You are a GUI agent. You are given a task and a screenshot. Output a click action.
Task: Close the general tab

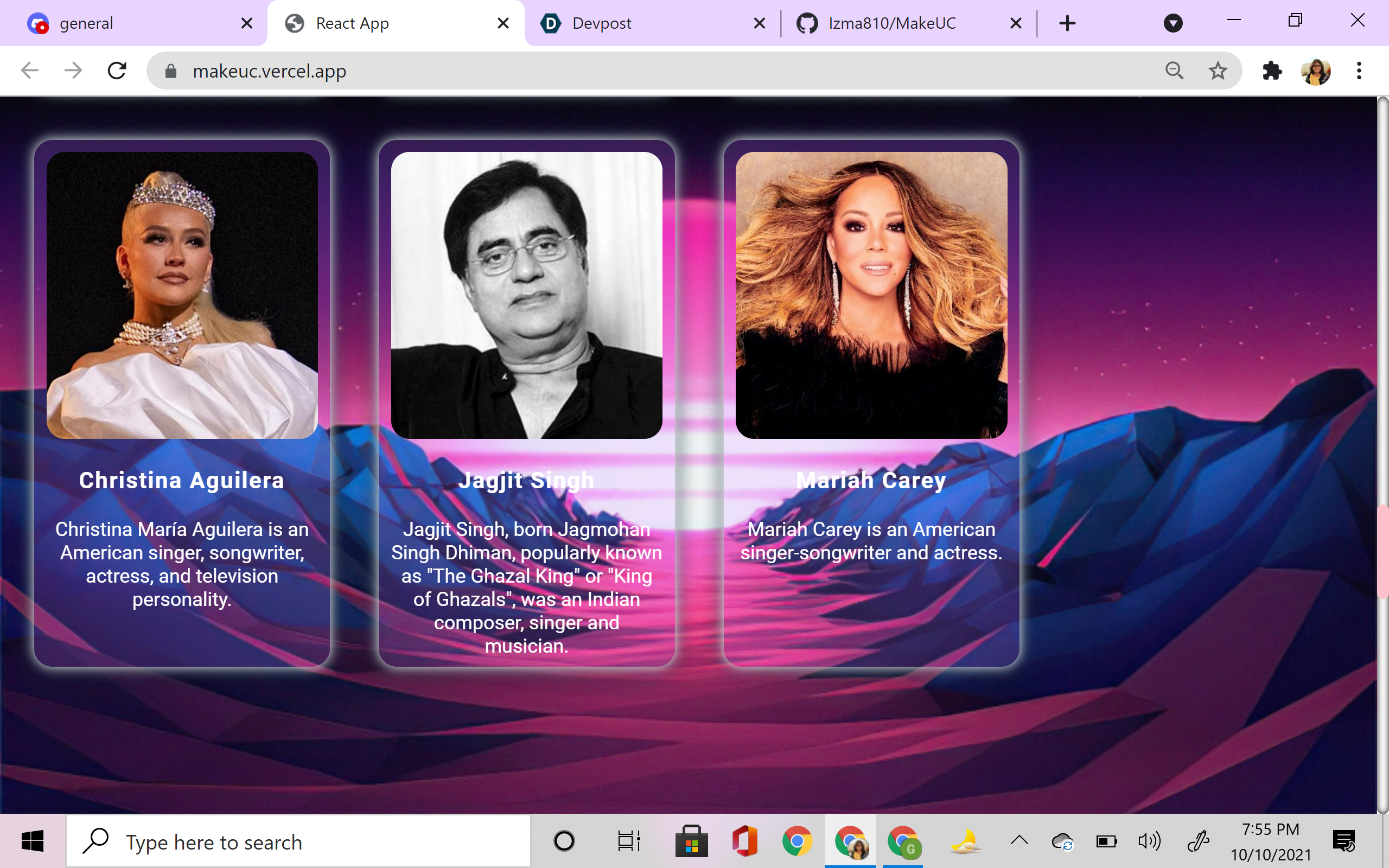coord(247,23)
